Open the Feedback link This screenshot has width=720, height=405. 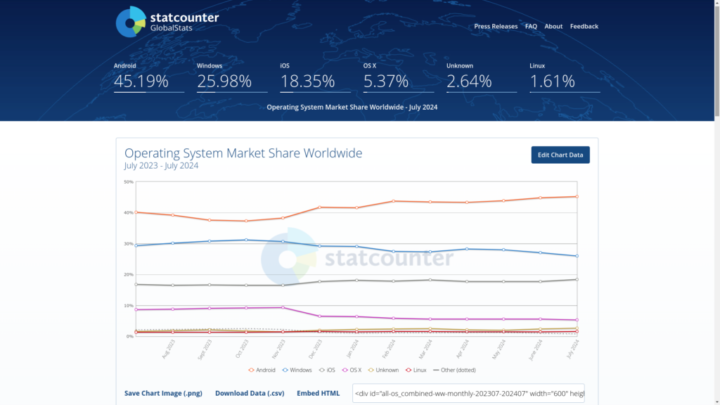point(584,26)
